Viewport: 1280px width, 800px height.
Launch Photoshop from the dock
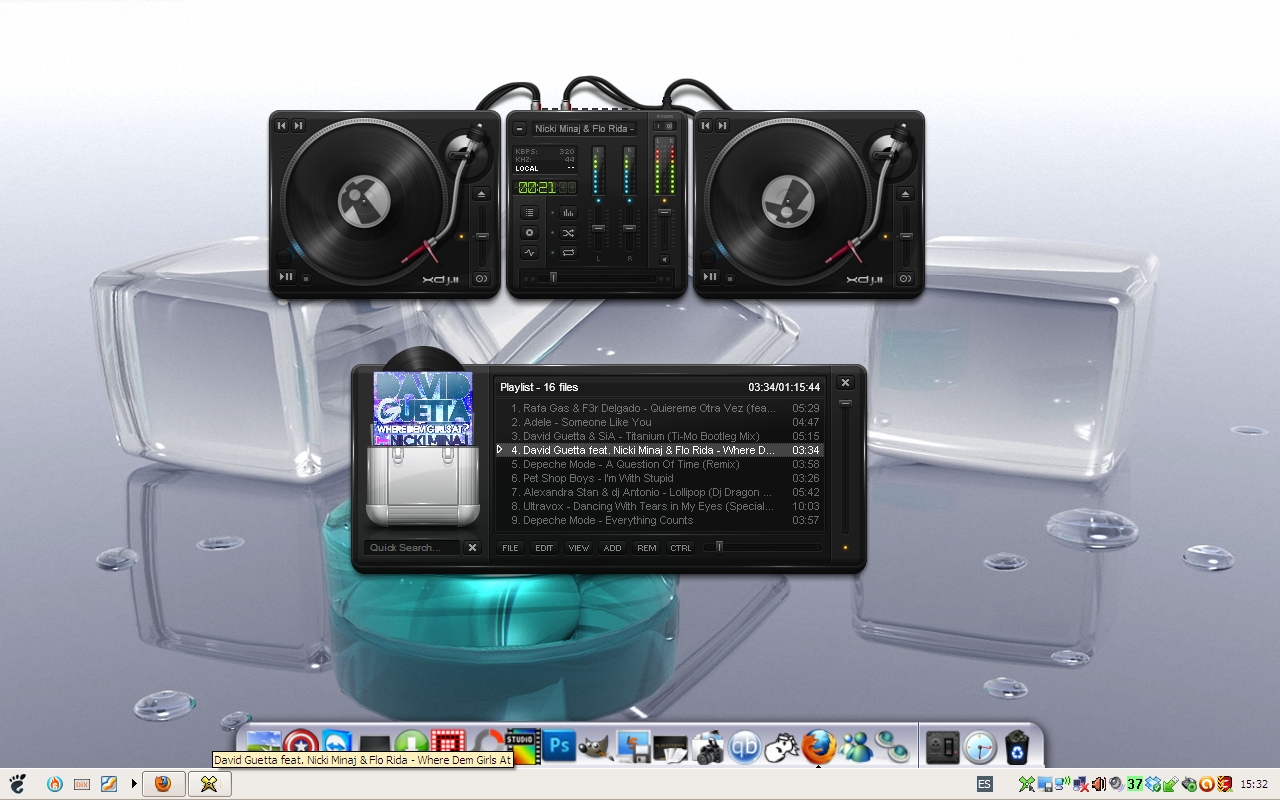coord(557,745)
